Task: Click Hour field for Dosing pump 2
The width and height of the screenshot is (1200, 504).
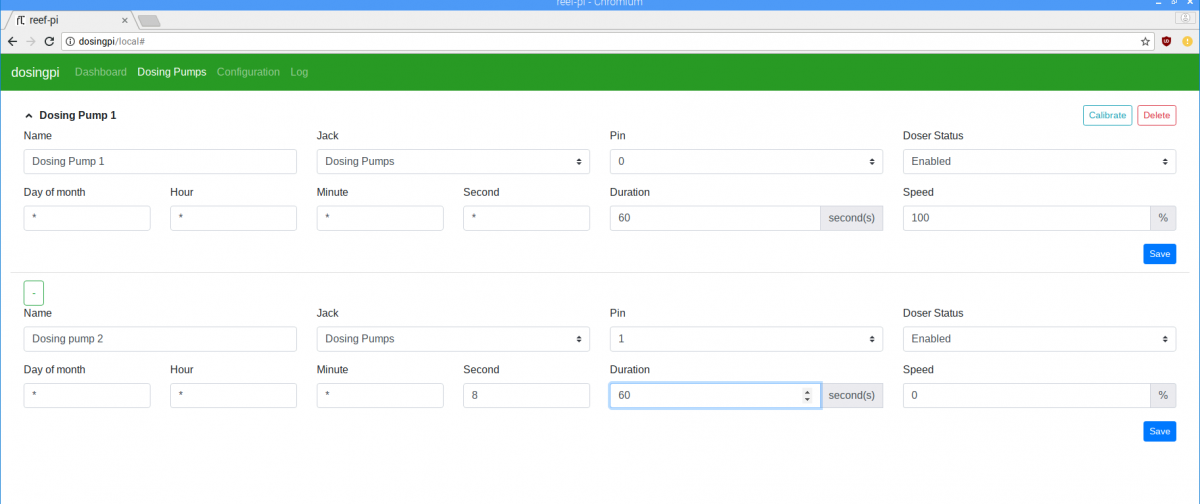Action: point(233,396)
